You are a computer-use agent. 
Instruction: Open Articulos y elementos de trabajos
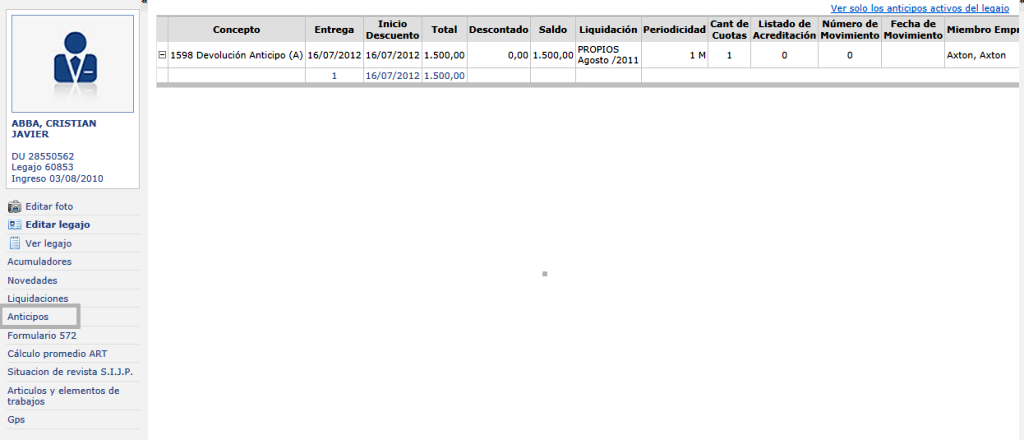tap(63, 396)
